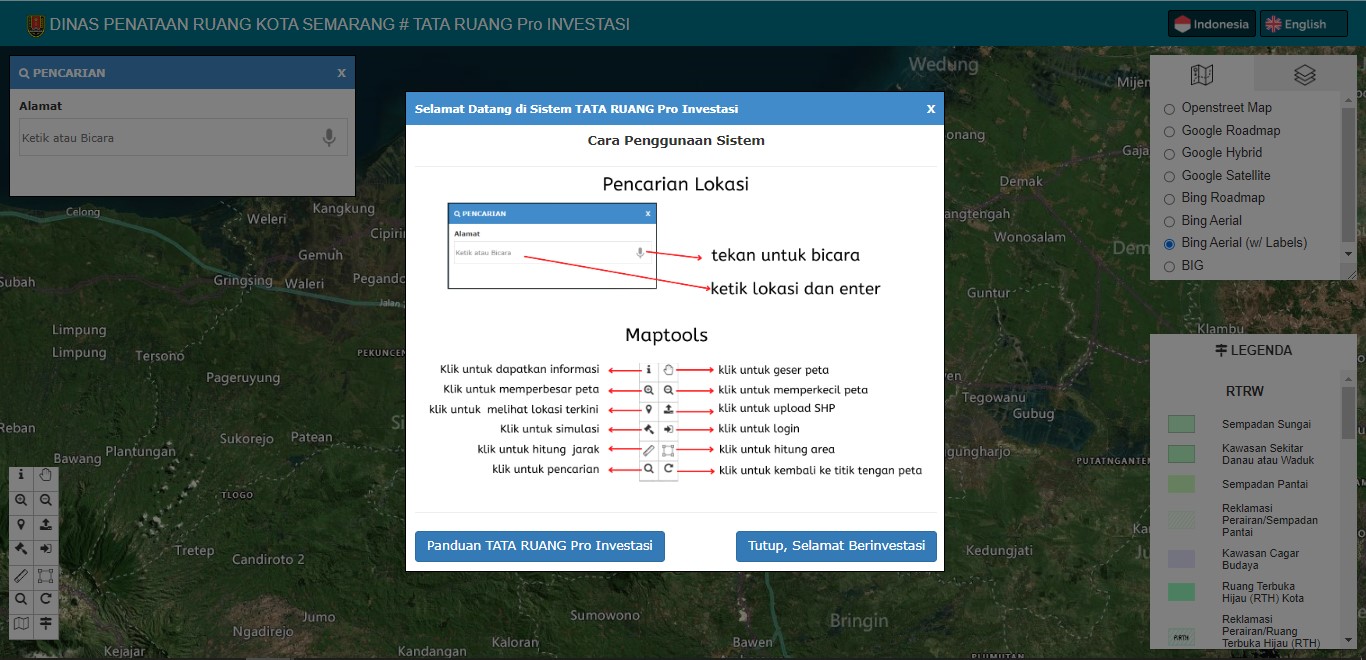
Task: Select the measure distance ruler tool
Action: point(21,575)
